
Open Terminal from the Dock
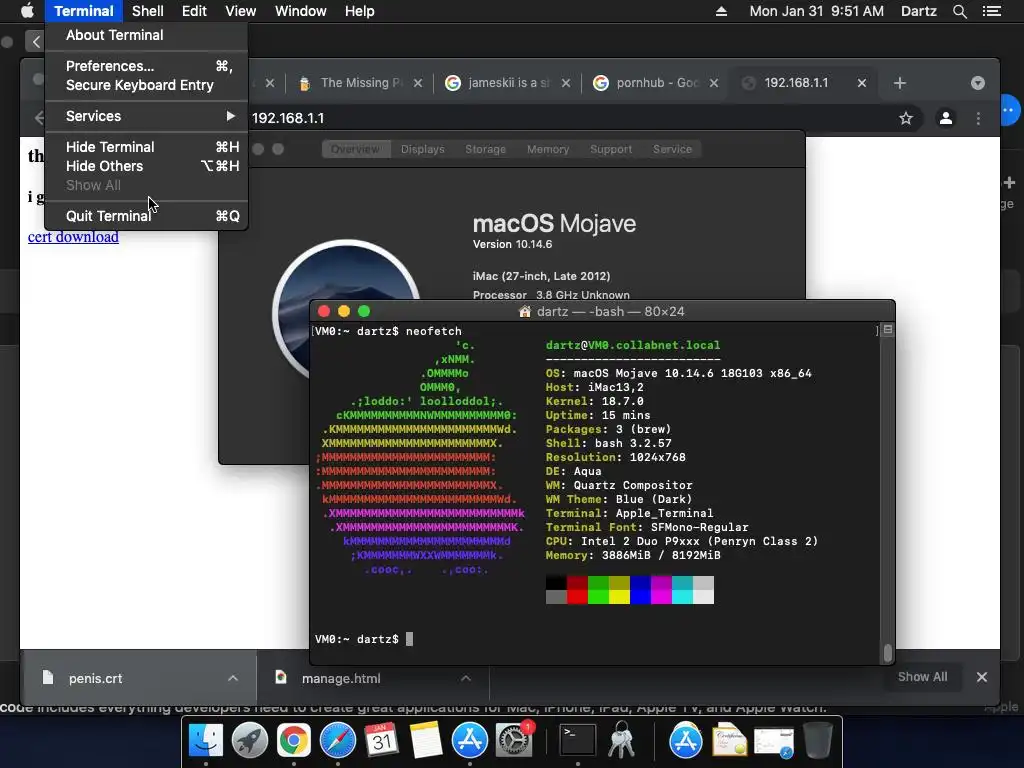pos(578,740)
